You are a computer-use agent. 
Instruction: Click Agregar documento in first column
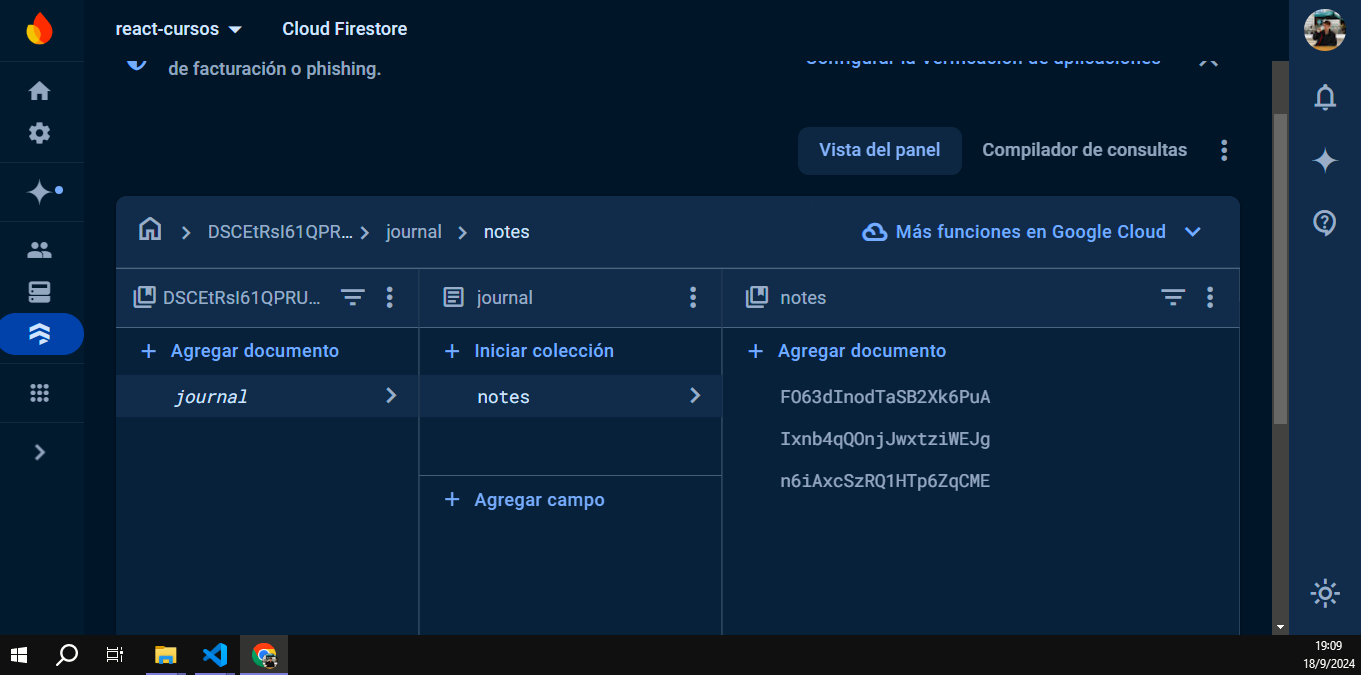(240, 351)
